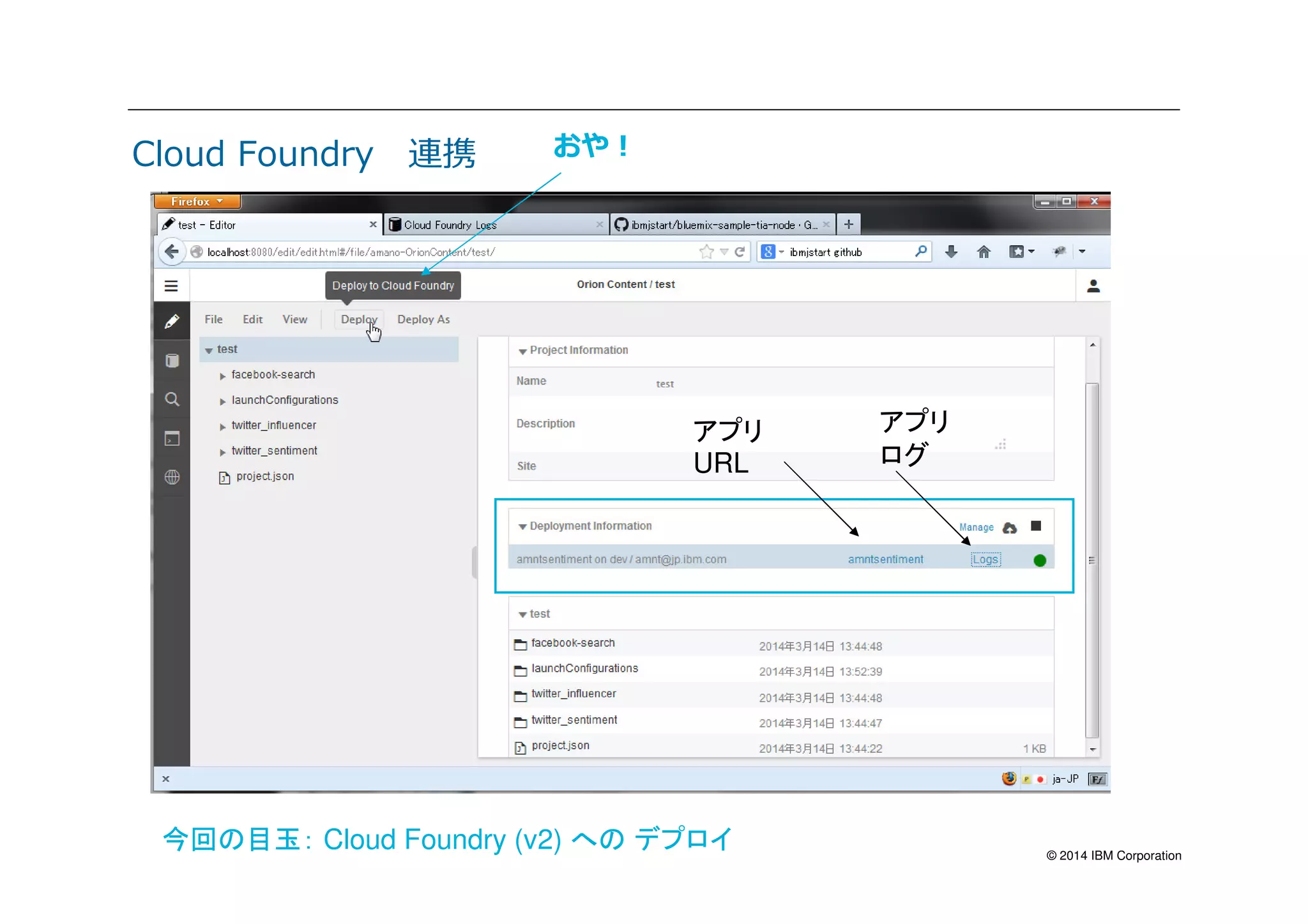Click the green running status indicator

(1040, 560)
